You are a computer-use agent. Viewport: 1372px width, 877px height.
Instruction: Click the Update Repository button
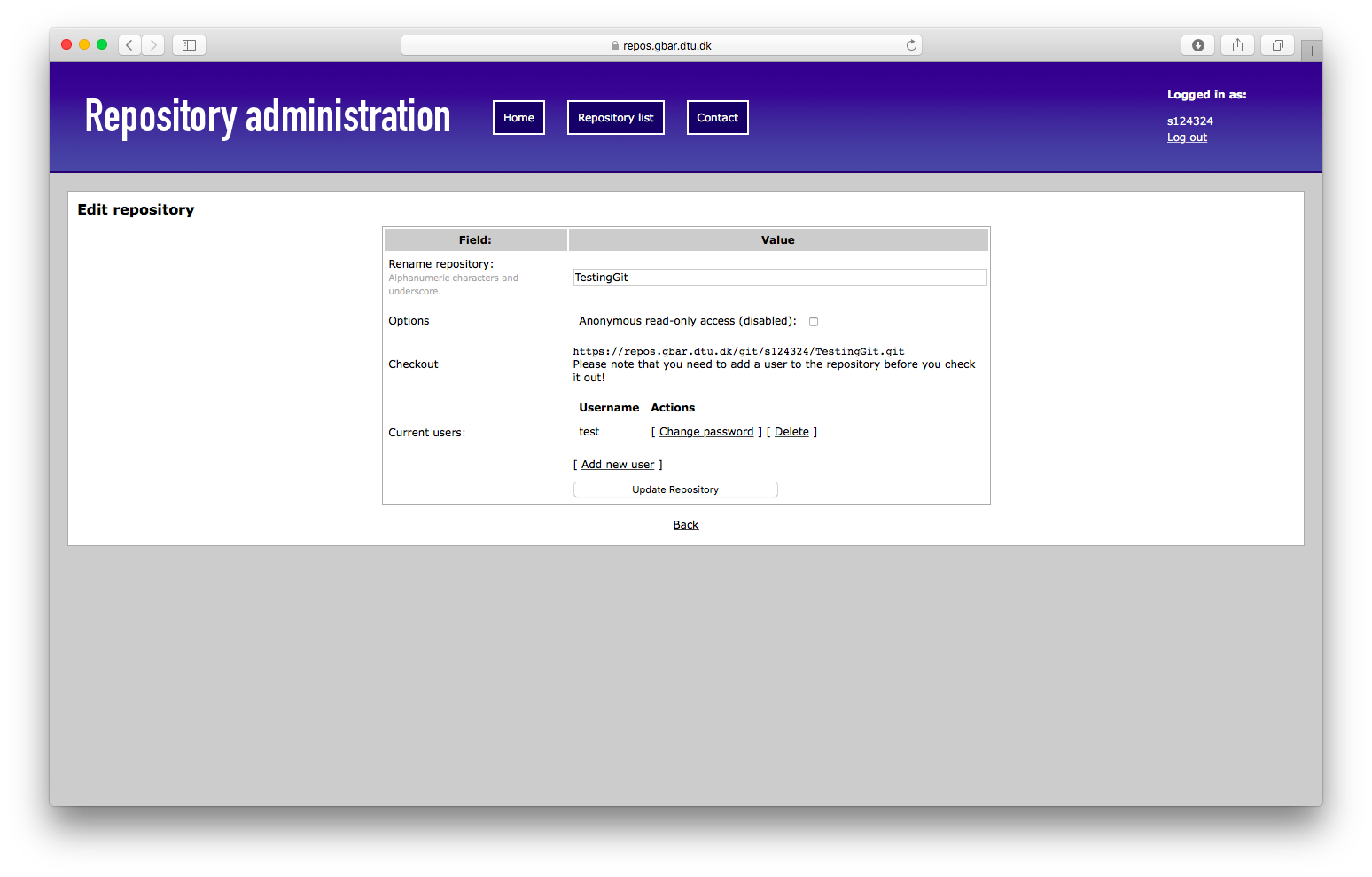click(x=675, y=489)
